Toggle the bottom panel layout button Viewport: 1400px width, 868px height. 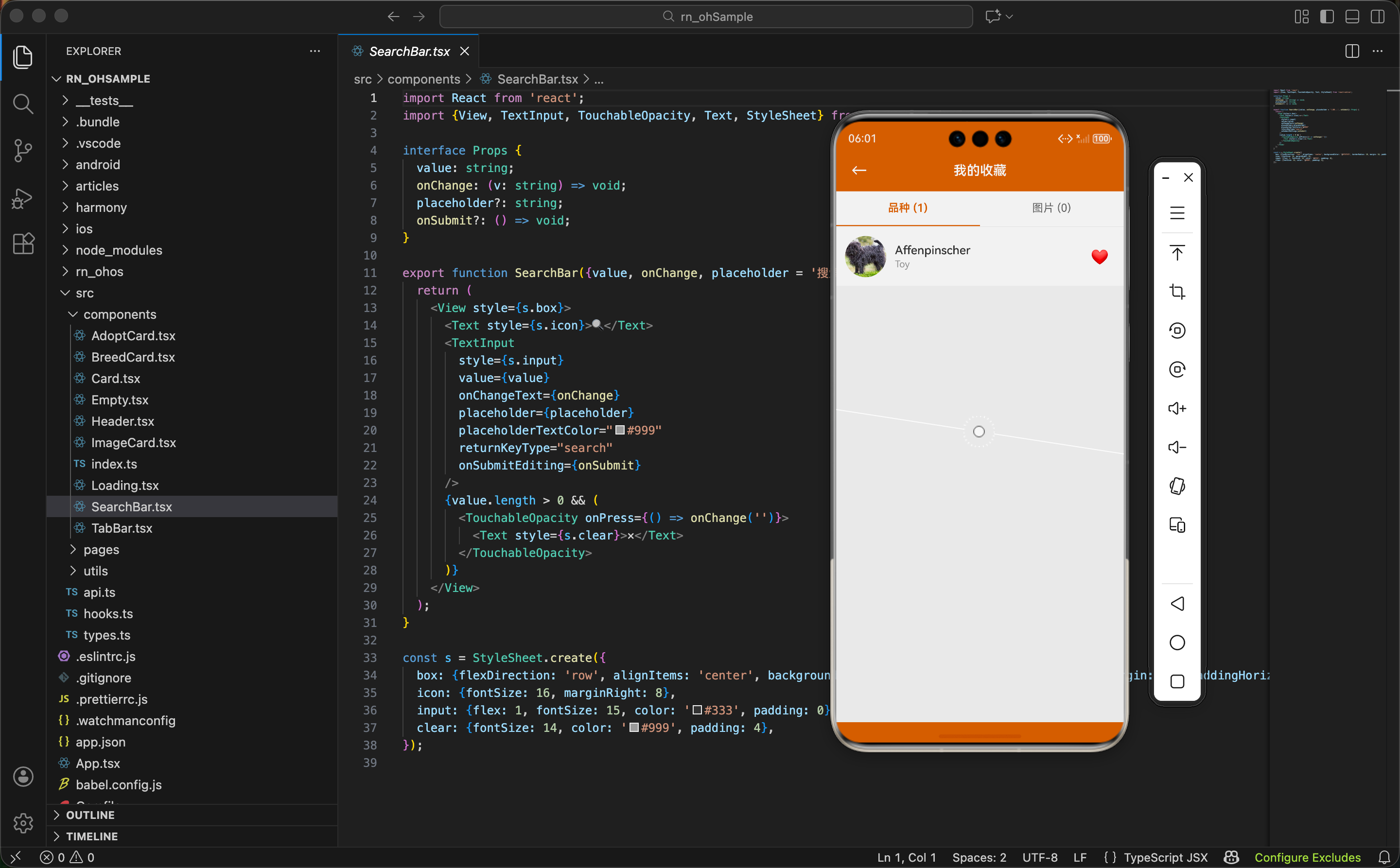coord(1352,17)
